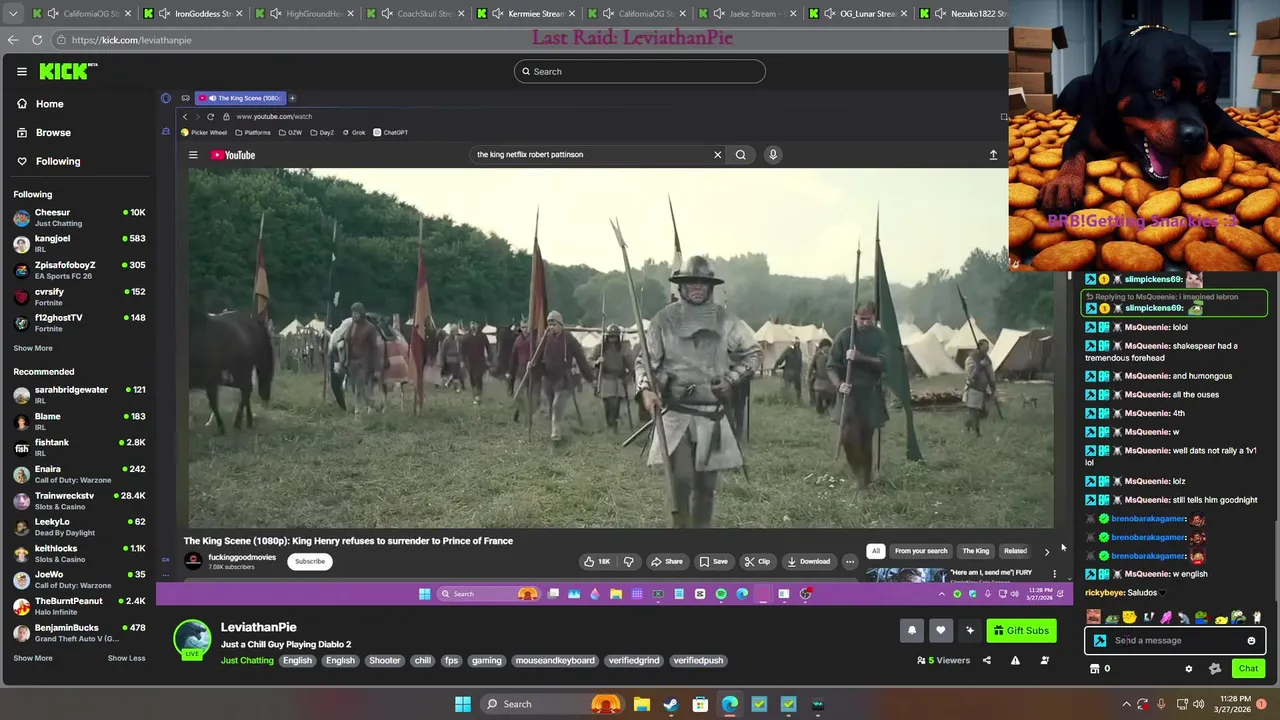Viewport: 1280px width, 720px height.
Task: Dislike the embedded YouTube video
Action: coord(629,561)
